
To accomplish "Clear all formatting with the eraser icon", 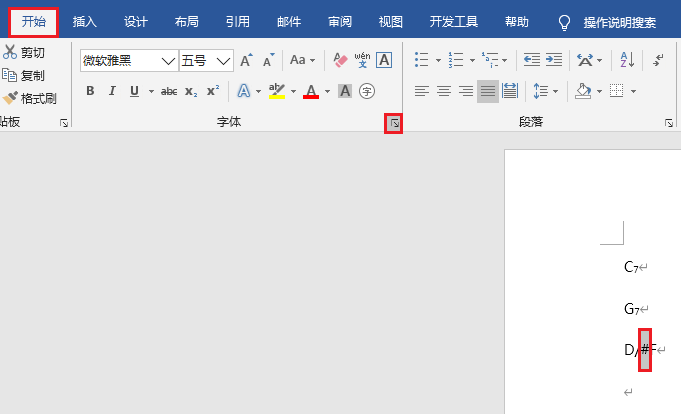I will point(340,60).
